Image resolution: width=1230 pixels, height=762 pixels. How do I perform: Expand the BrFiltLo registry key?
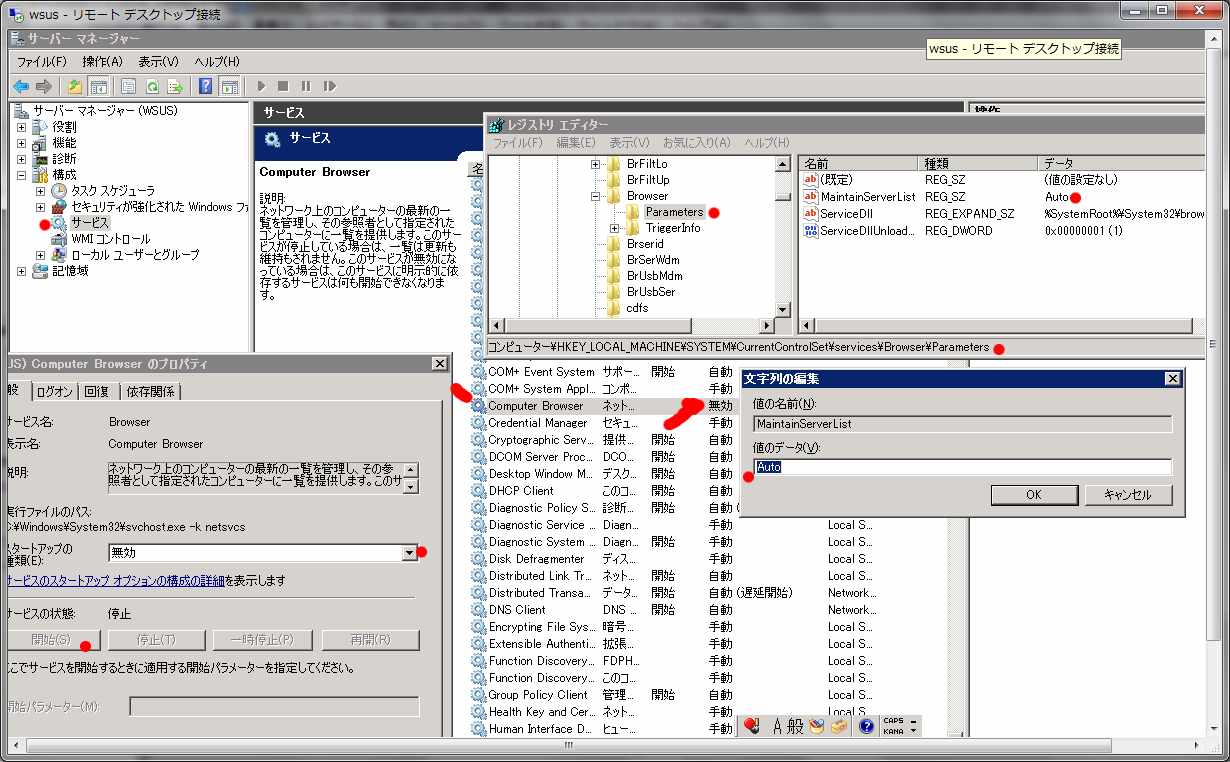[x=596, y=164]
